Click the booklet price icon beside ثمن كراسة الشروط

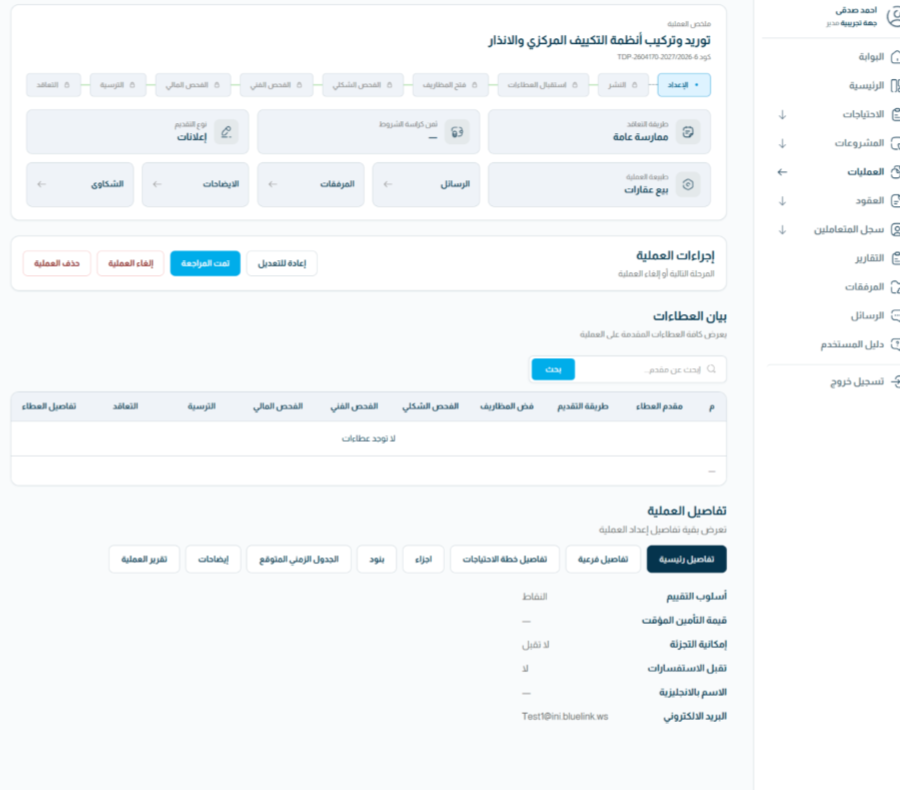tap(457, 132)
